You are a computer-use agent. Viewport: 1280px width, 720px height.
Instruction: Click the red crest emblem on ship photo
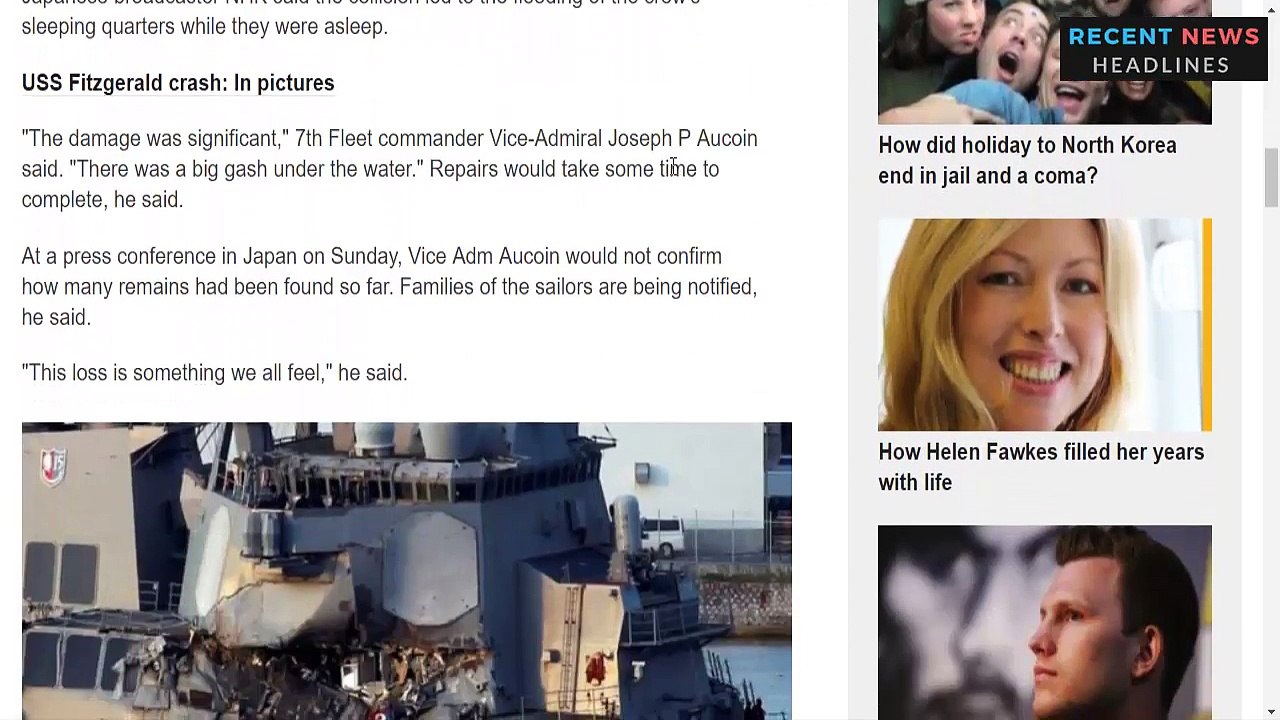(x=53, y=468)
